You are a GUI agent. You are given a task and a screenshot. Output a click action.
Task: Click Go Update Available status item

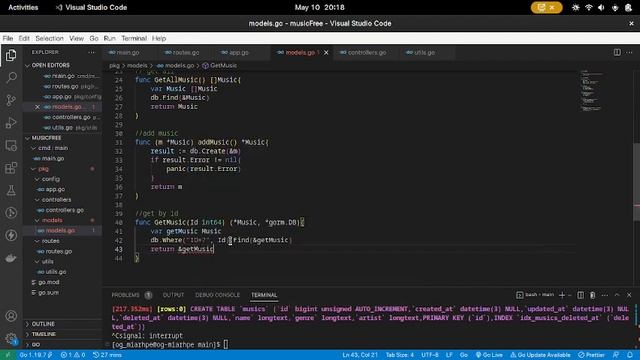point(540,355)
